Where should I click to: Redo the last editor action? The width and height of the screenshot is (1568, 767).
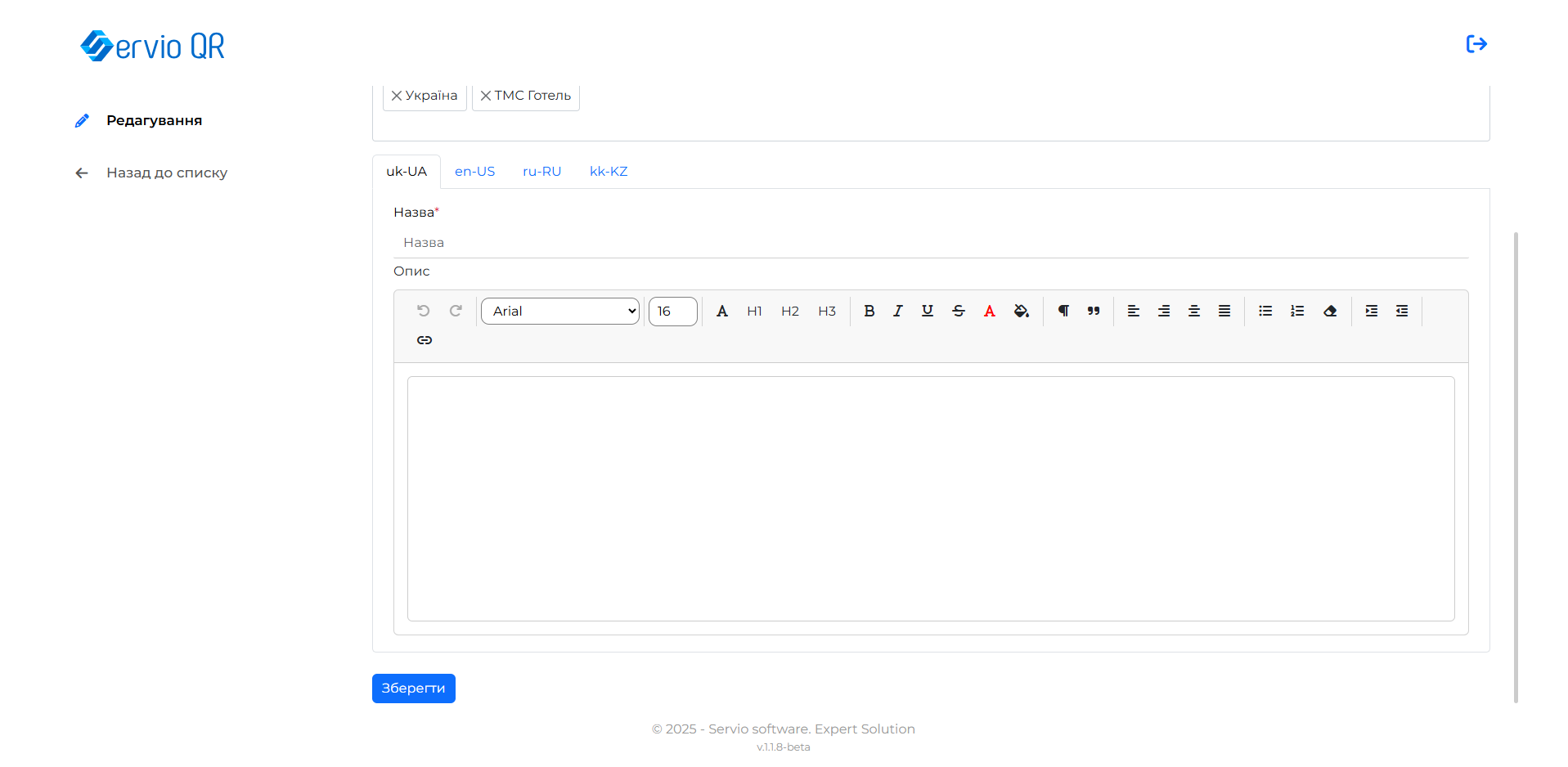[456, 311]
